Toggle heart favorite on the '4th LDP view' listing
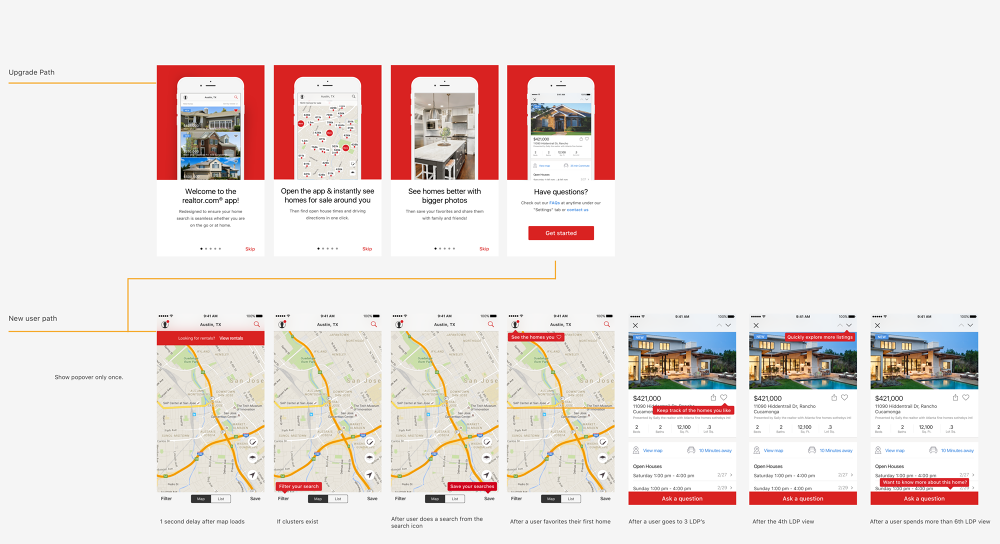This screenshot has height=544, width=1000. (844, 397)
